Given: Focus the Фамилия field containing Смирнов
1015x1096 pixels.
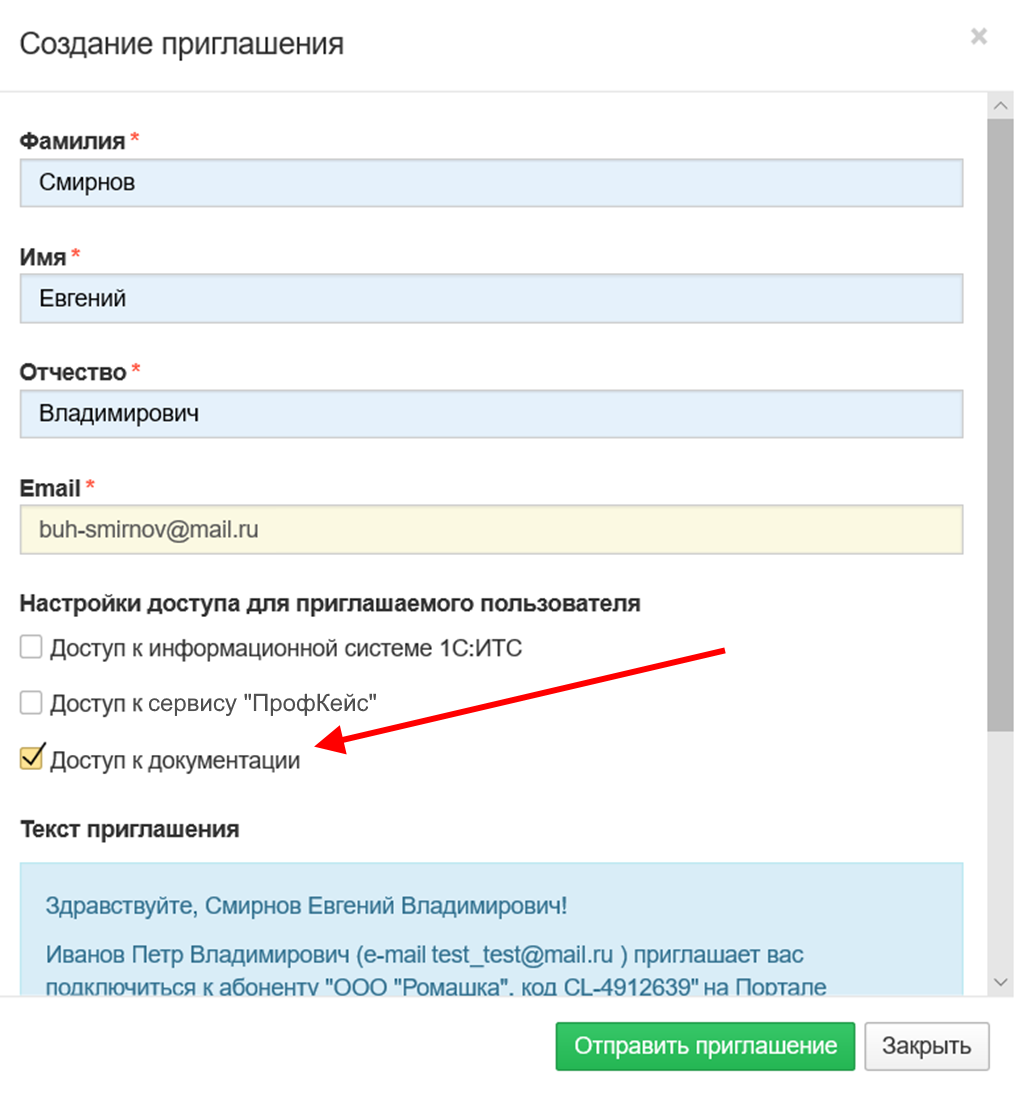Looking at the screenshot, I should (490, 183).
